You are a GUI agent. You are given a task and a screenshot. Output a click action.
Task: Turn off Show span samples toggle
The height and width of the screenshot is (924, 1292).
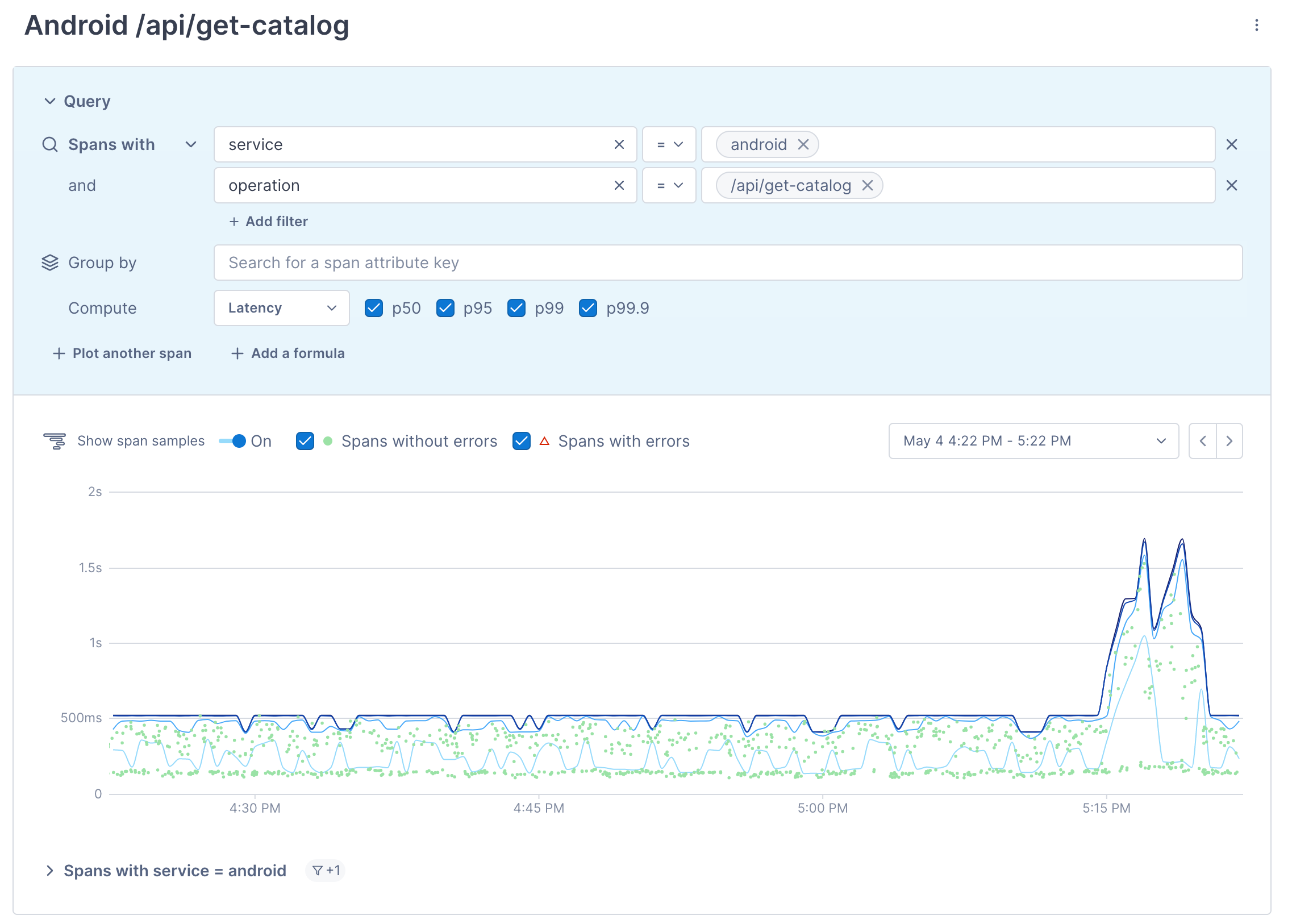233,441
